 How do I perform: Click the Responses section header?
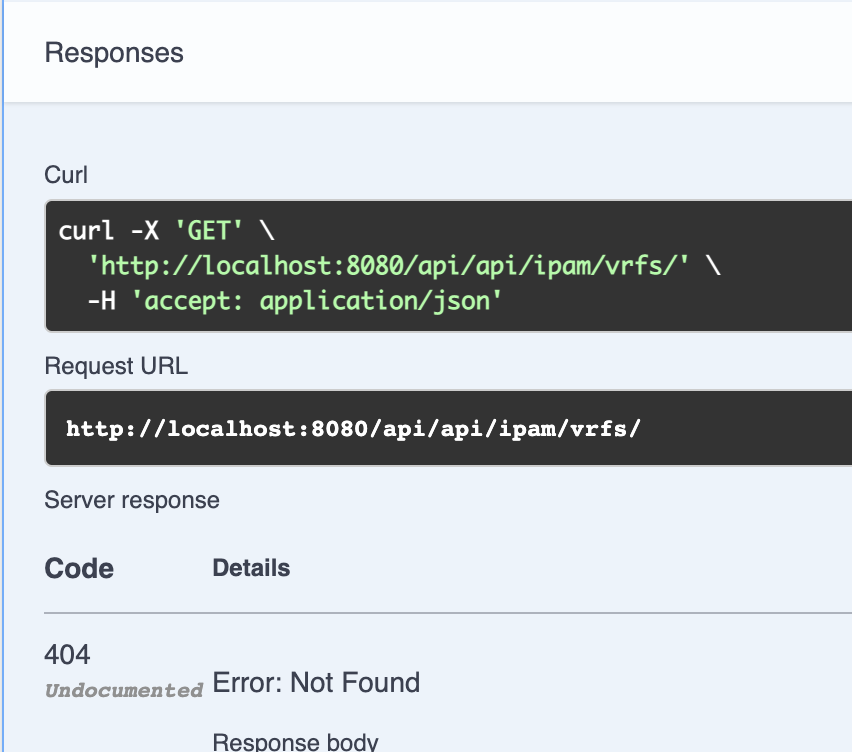113,52
